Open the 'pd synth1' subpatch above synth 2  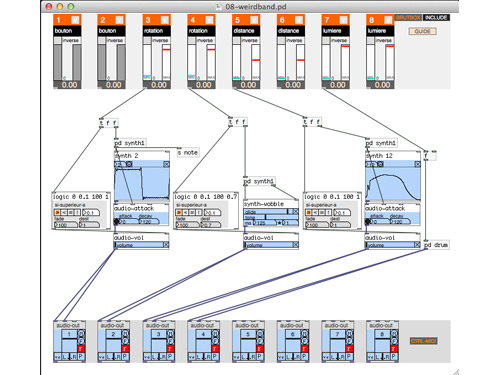click(130, 143)
